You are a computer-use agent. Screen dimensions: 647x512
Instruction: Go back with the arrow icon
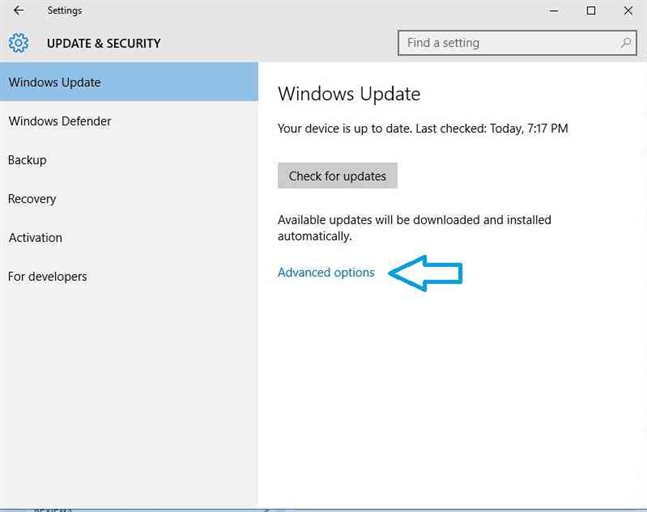coord(18,10)
